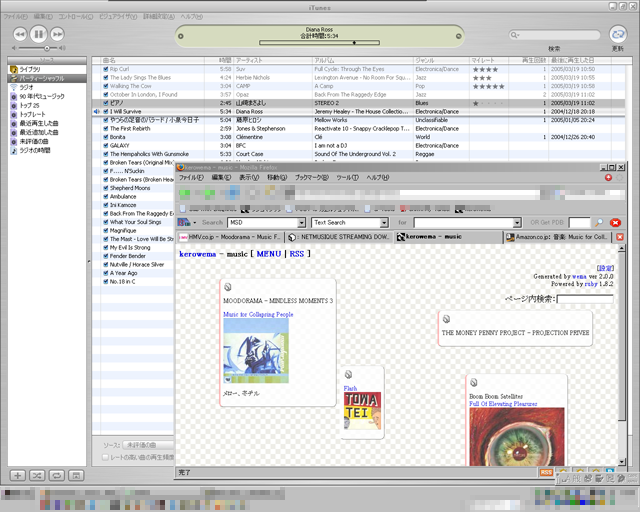Uncheck I Will Survive checkbox

click(106, 111)
